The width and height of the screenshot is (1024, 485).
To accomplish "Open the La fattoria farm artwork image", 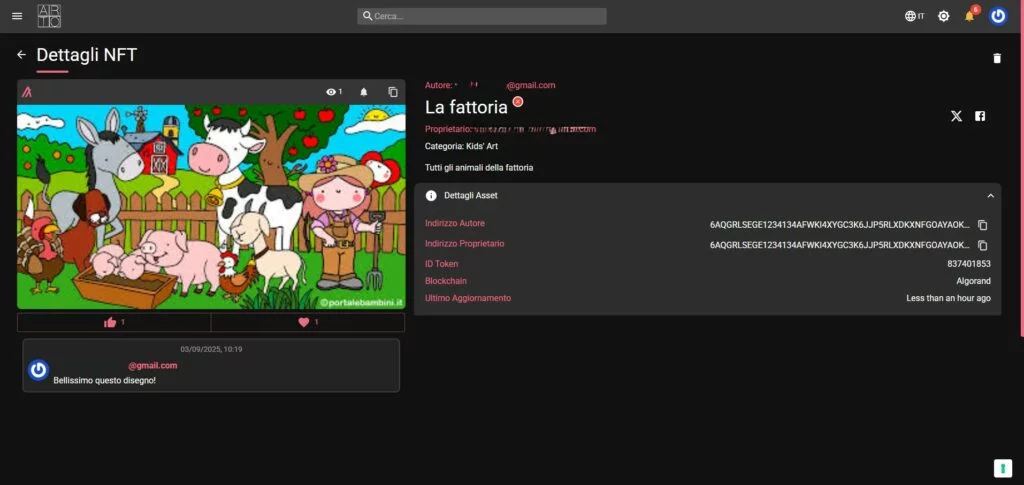I will [x=211, y=206].
